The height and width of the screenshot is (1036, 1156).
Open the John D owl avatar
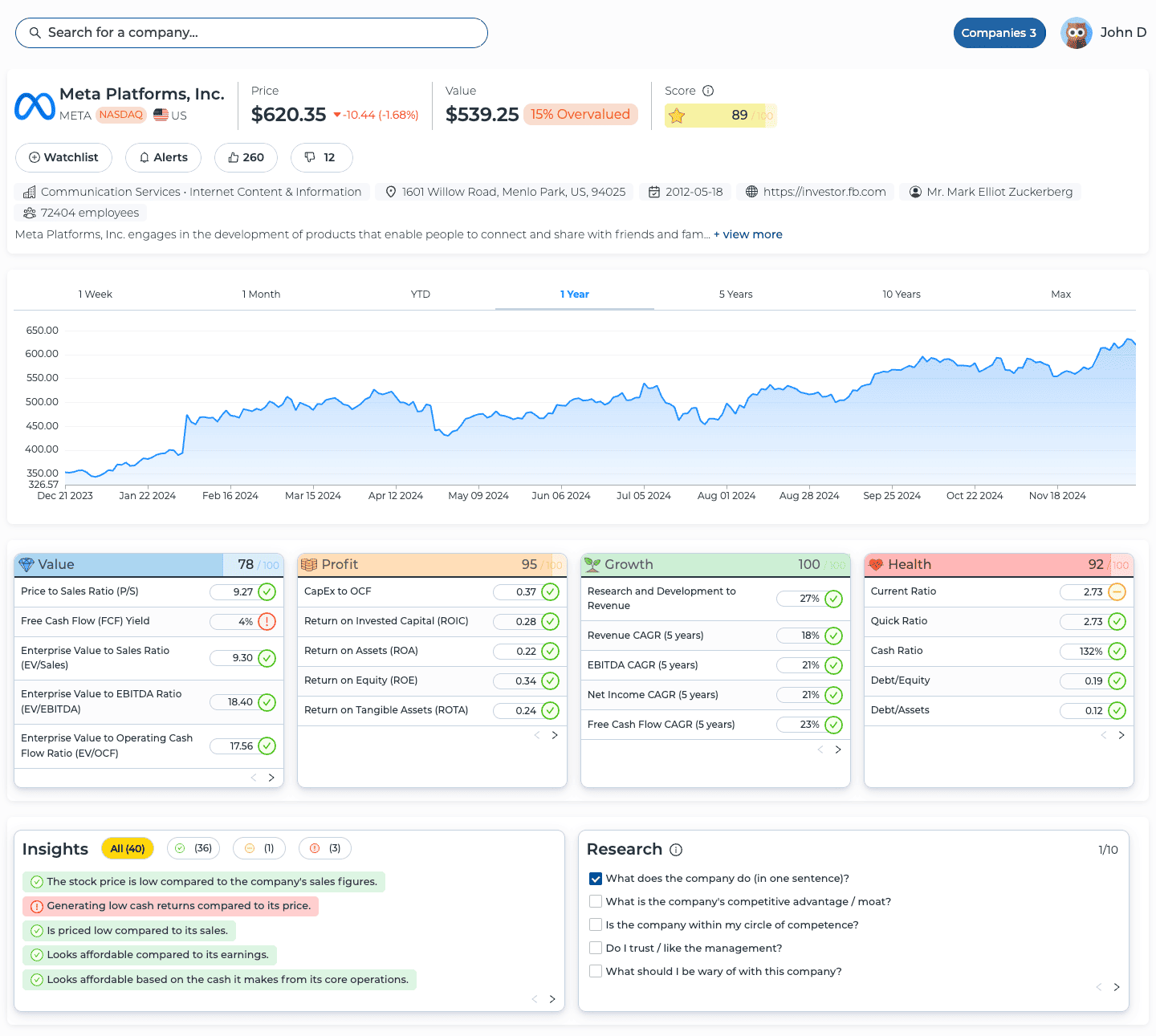(1076, 33)
